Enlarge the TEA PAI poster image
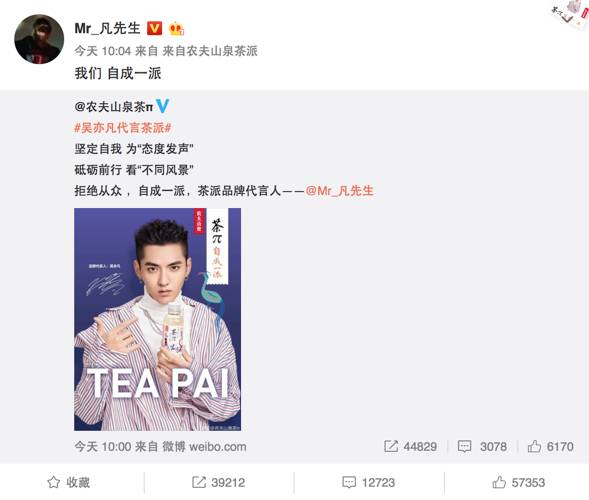This screenshot has height=500, width=589. pyautogui.click(x=157, y=319)
